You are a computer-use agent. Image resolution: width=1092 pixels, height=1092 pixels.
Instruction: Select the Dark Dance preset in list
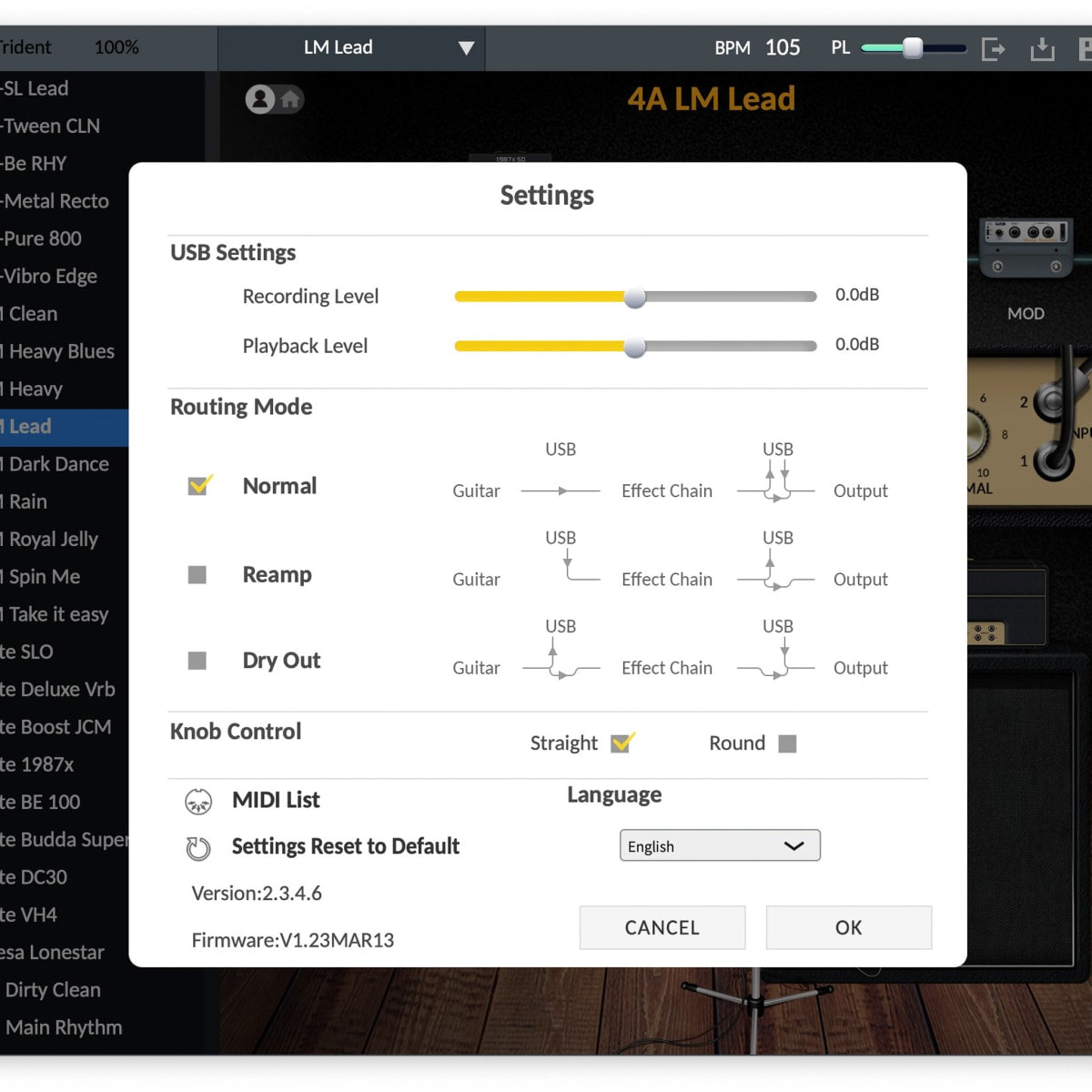59,464
